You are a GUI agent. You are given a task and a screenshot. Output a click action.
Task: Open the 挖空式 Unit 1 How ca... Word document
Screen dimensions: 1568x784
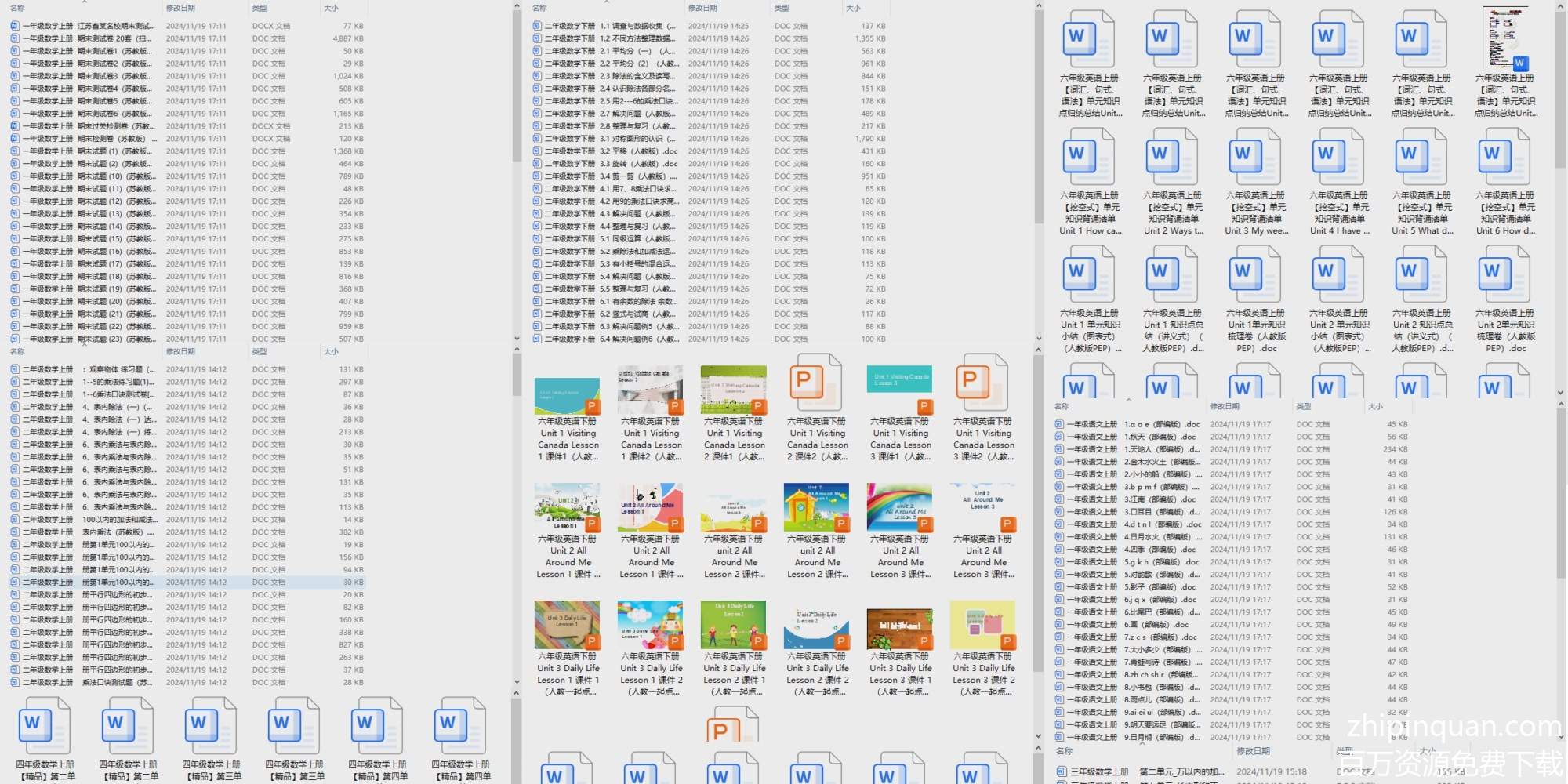click(1089, 157)
